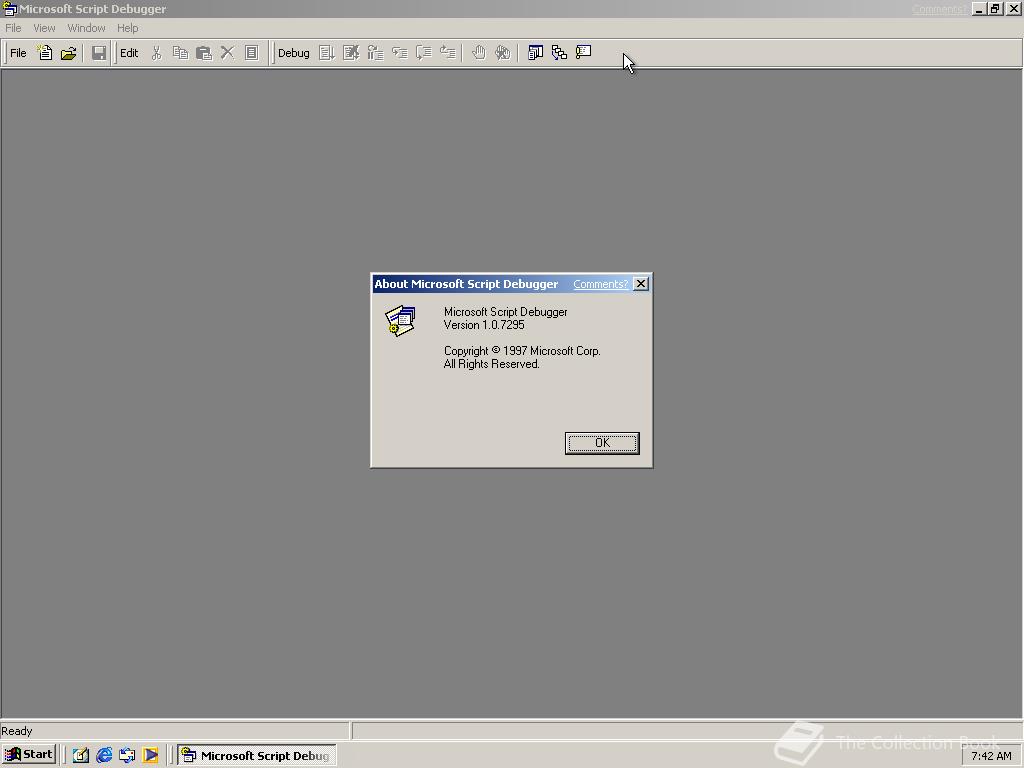Open the Command Window icon

click(583, 53)
